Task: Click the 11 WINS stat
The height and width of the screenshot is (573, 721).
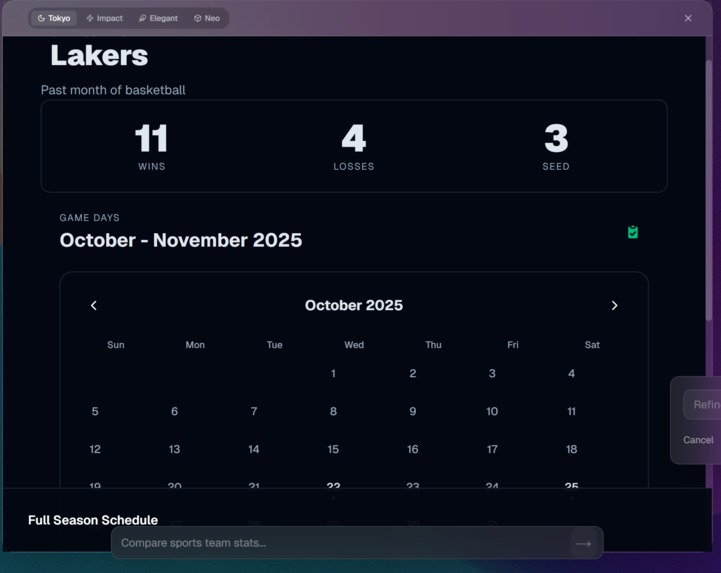Action: point(152,147)
